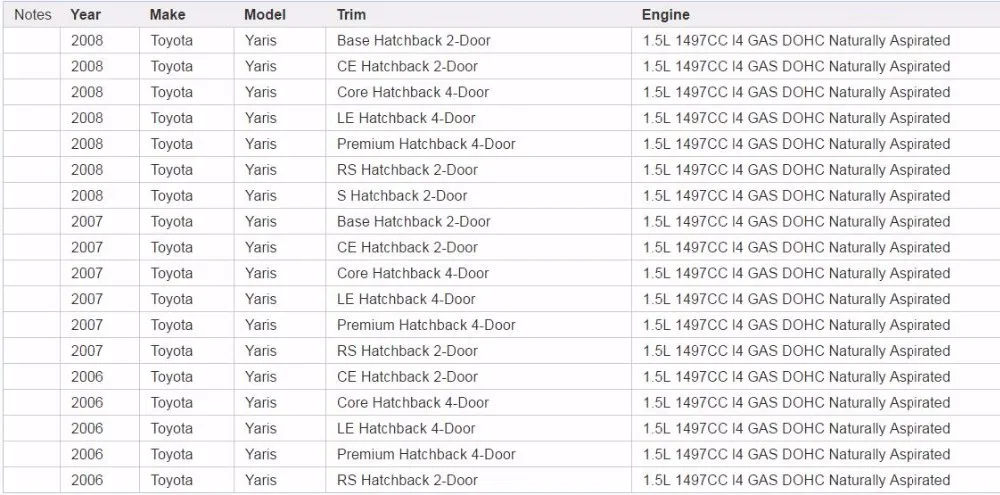Screen dimensions: 1000x495
Task: Select the S Hatchback 2-Door trim cell
Action: [x=478, y=196]
